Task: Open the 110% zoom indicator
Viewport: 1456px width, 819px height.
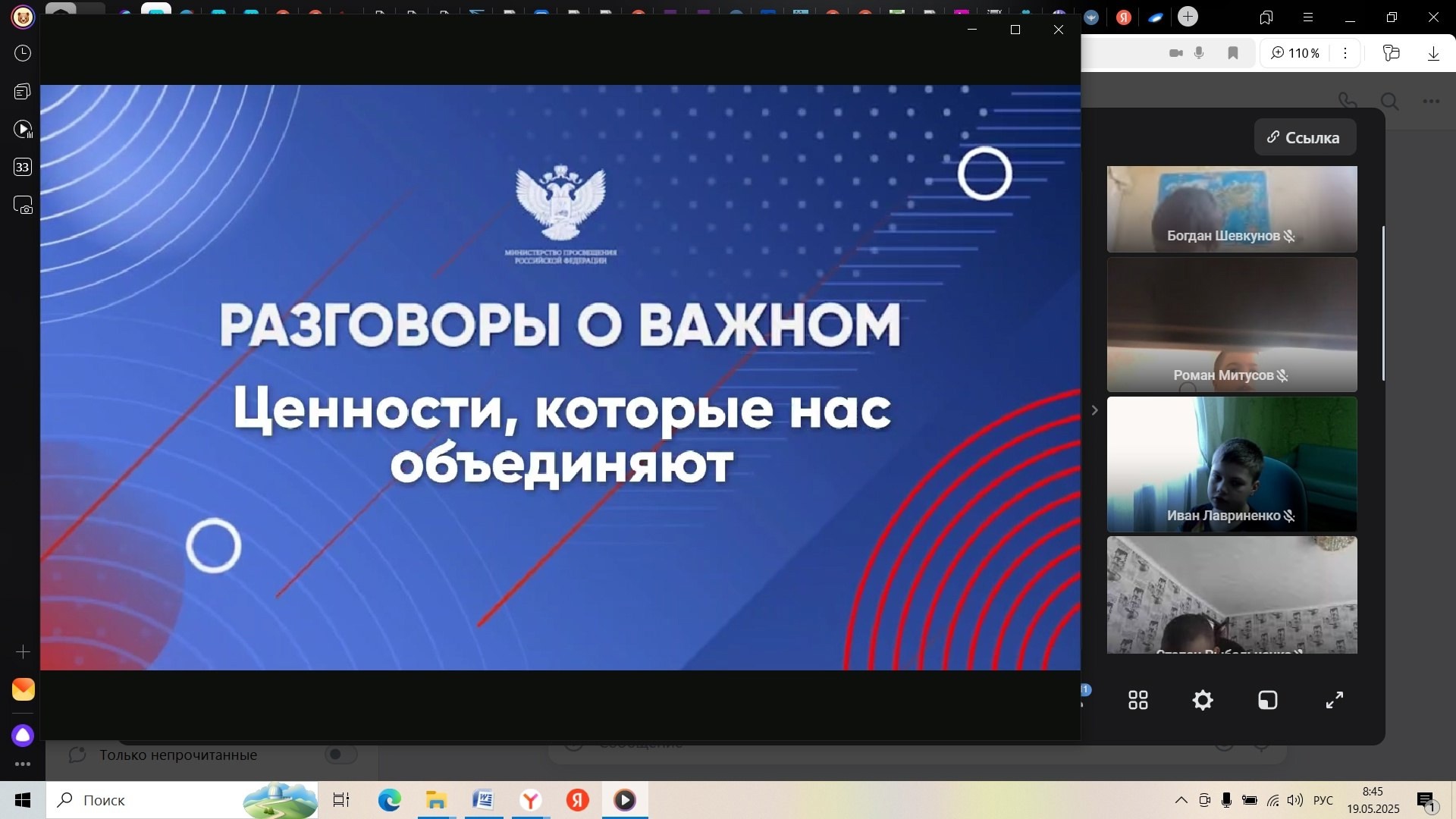Action: [1295, 53]
